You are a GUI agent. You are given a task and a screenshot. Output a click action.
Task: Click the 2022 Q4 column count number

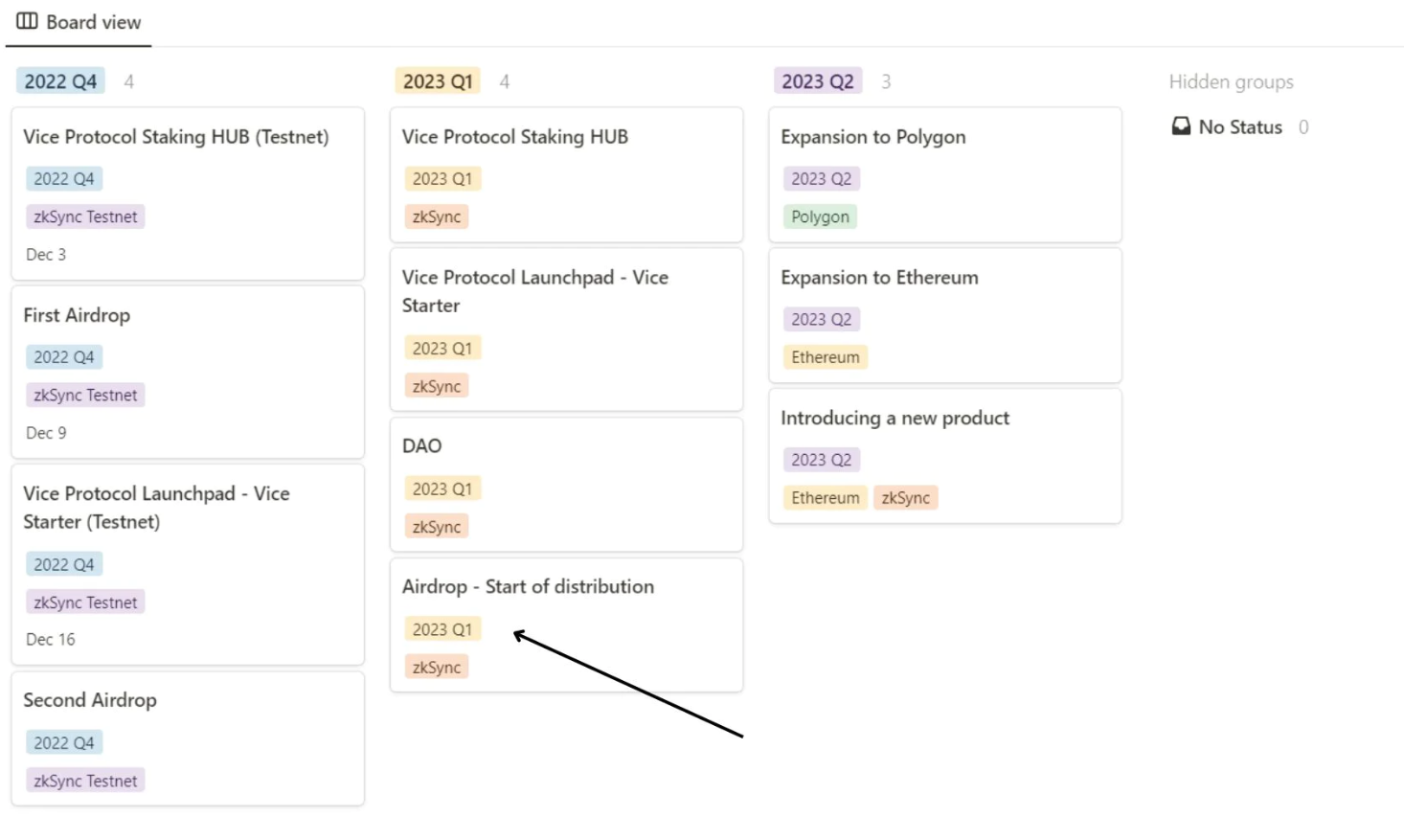click(x=128, y=81)
